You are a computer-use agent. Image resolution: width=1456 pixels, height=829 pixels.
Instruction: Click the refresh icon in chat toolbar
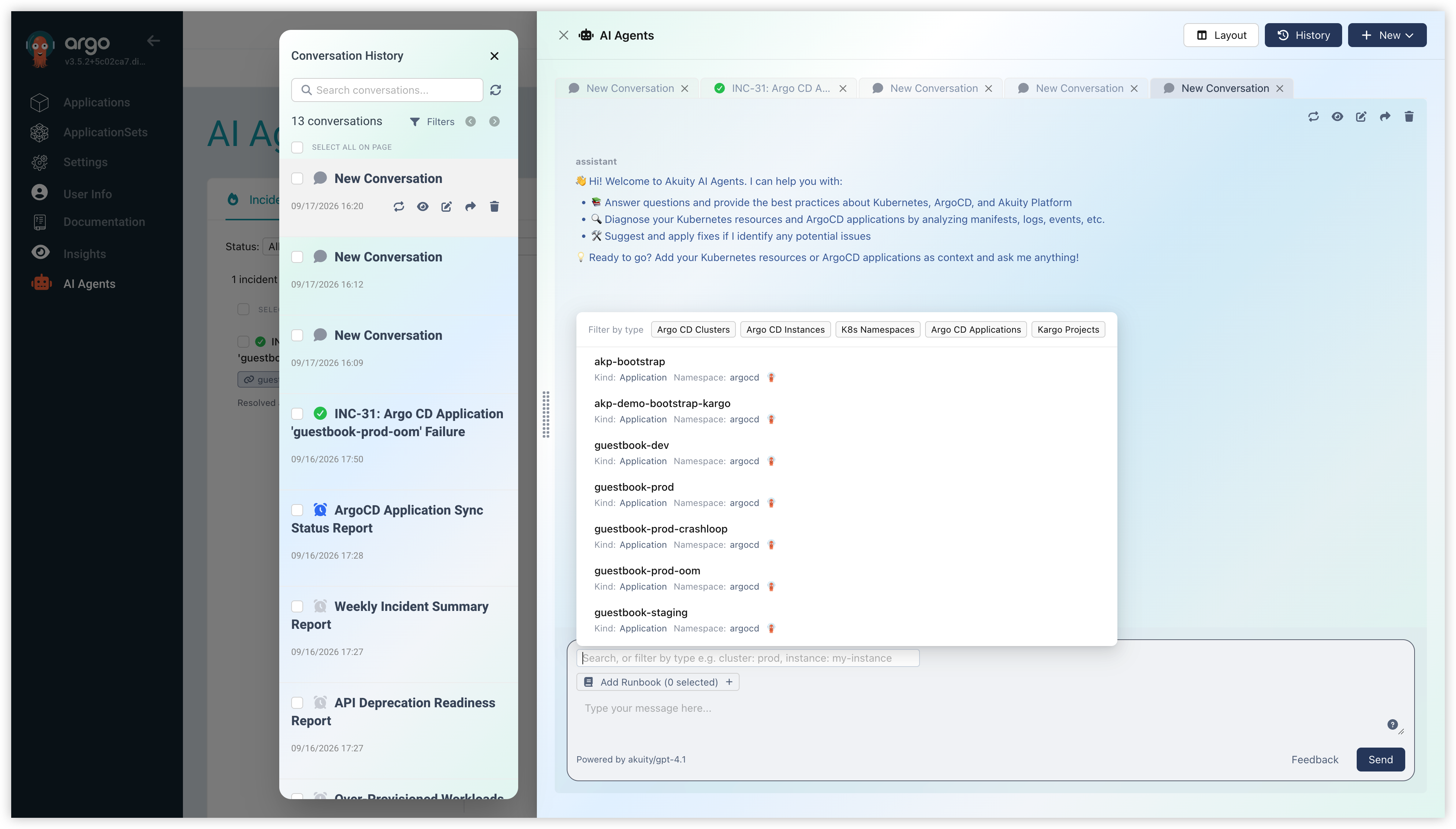coord(1313,117)
